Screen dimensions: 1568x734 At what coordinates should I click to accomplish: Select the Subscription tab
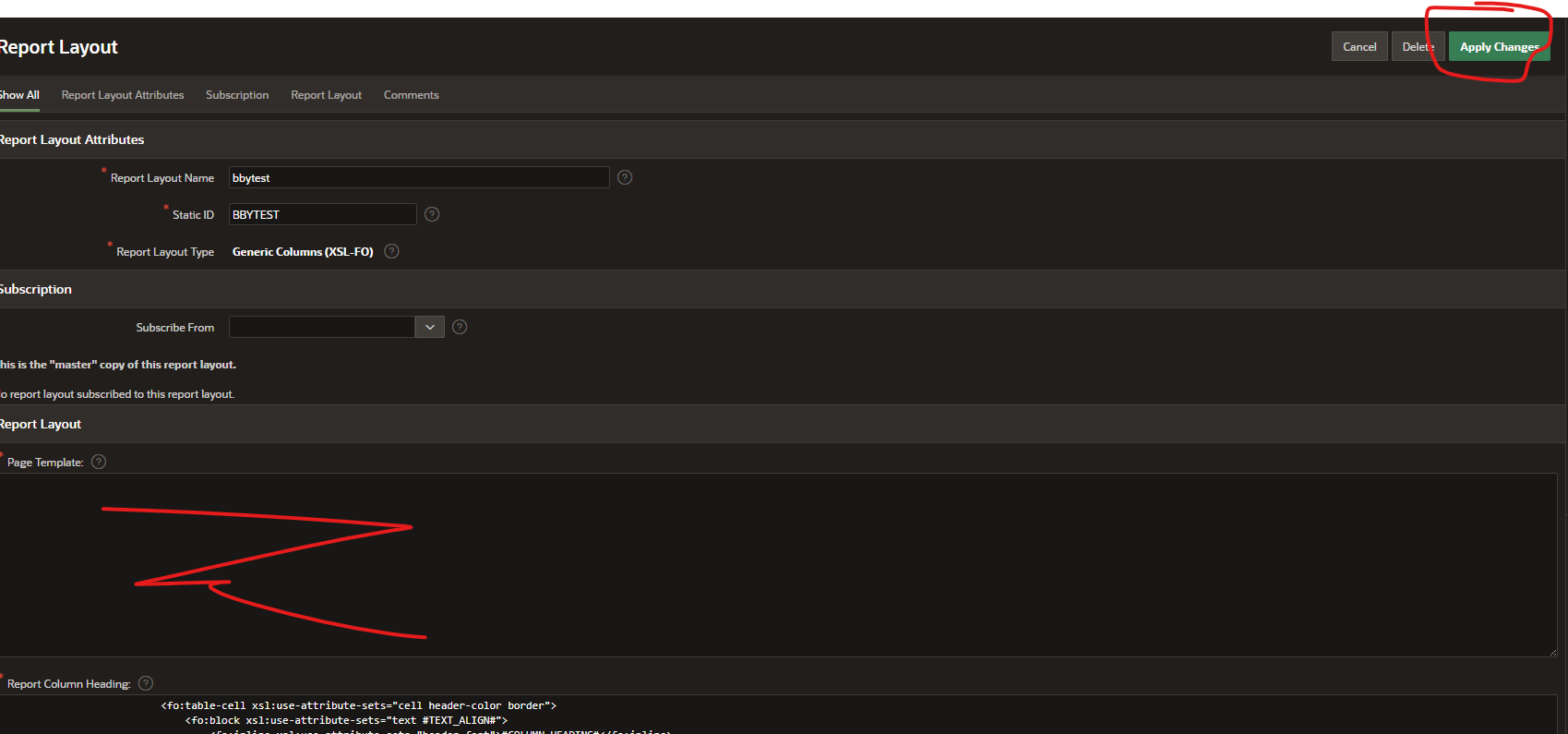[x=237, y=95]
